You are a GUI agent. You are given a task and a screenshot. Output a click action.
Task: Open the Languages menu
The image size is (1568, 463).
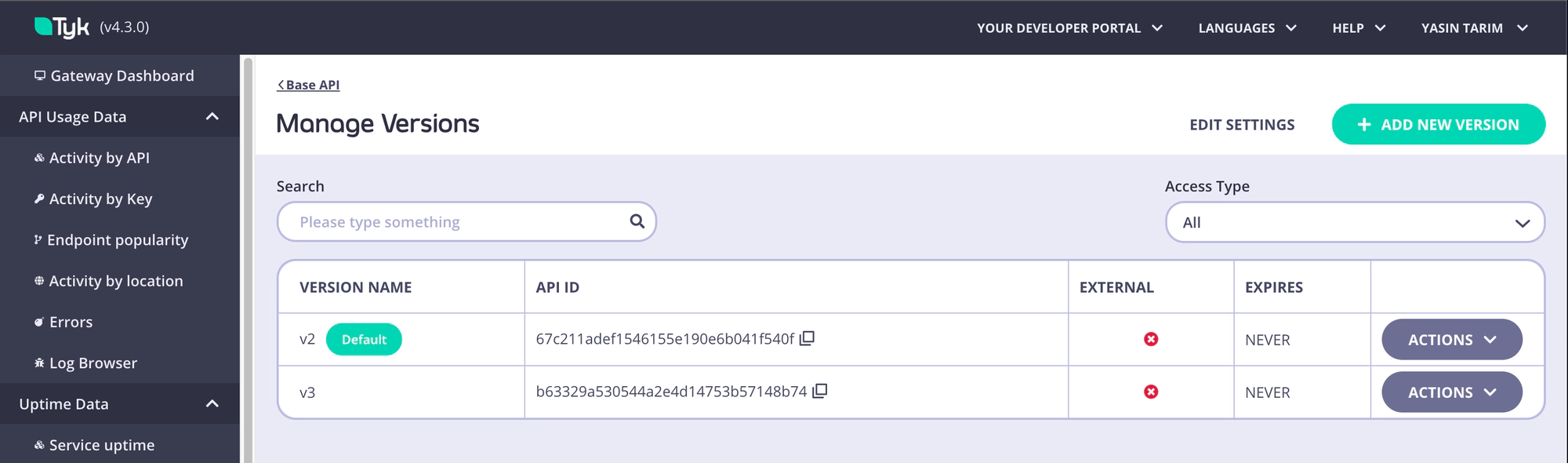[1246, 27]
